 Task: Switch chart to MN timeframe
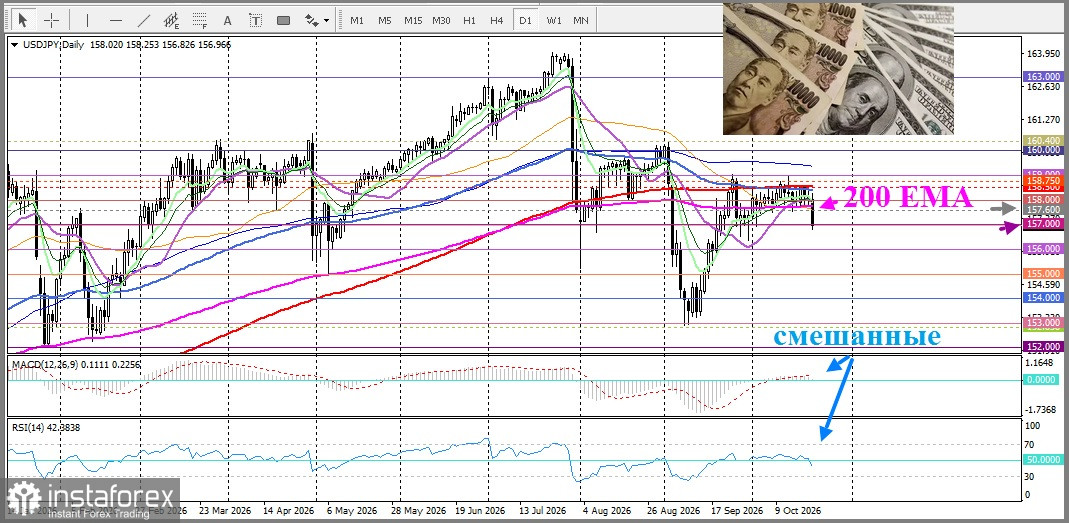[x=581, y=20]
